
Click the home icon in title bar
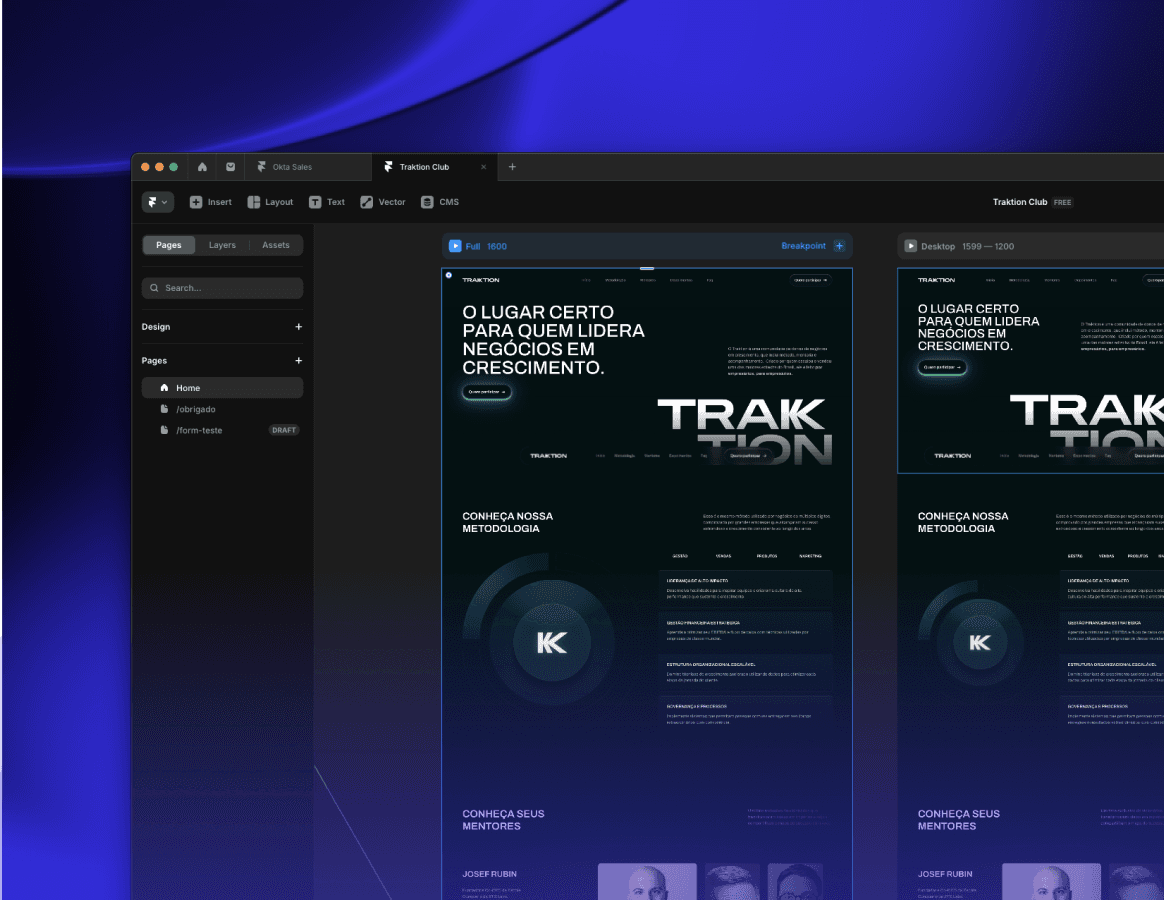coord(202,167)
